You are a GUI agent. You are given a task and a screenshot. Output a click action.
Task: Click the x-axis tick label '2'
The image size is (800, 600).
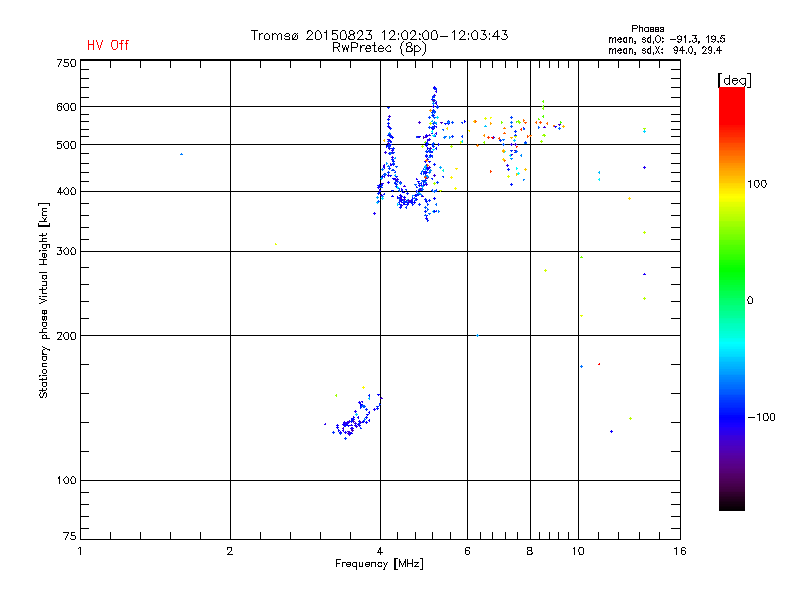[230, 551]
